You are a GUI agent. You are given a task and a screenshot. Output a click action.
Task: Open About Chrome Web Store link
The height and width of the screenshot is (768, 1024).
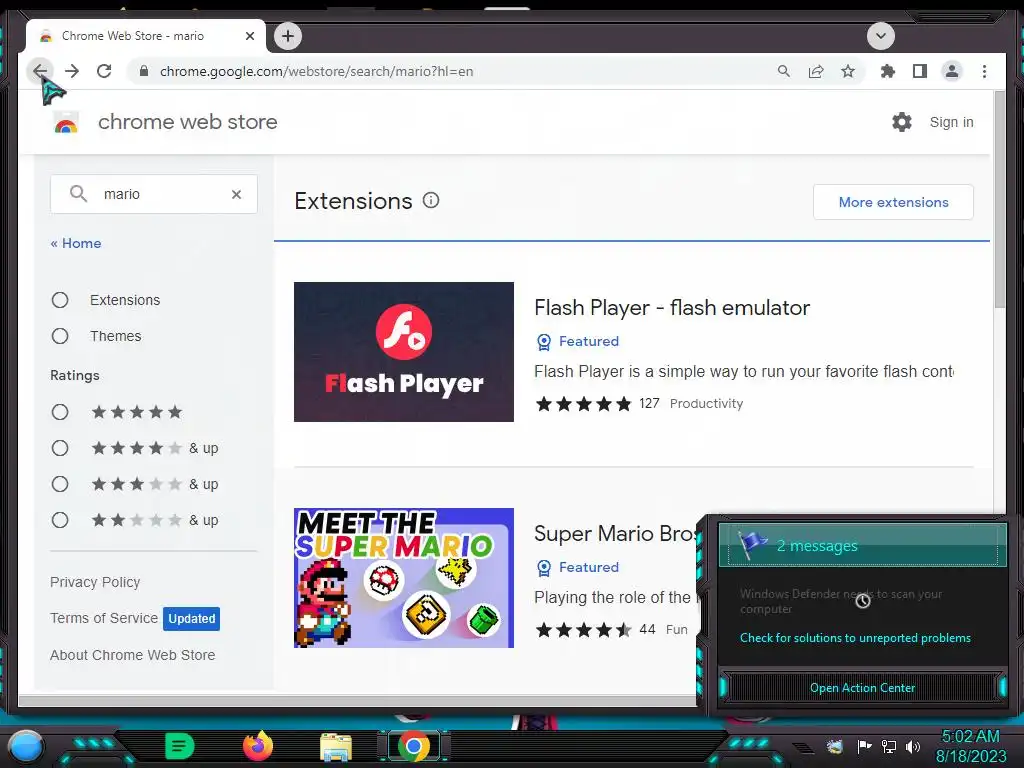click(x=133, y=655)
